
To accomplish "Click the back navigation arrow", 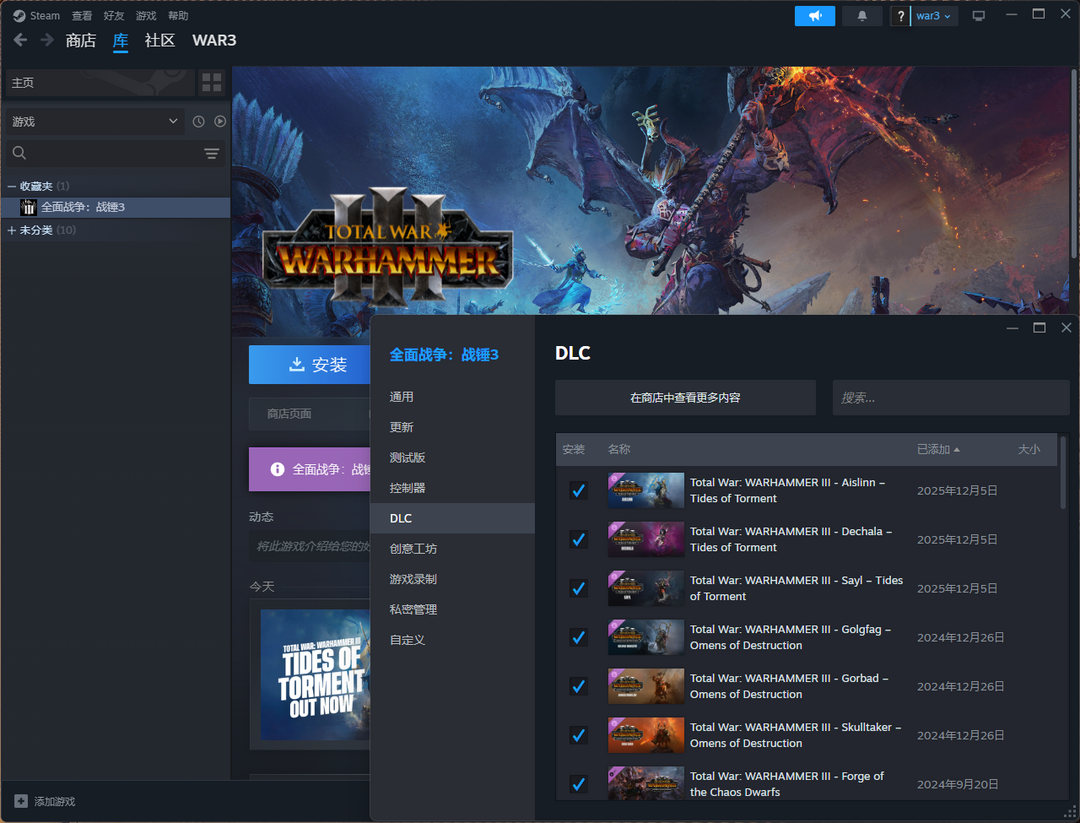I will 20,40.
